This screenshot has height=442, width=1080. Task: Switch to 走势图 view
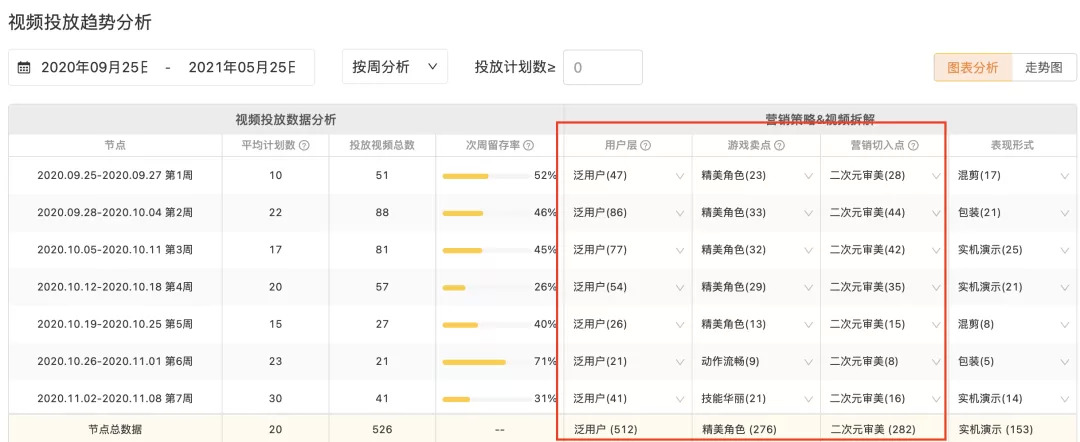[1044, 67]
